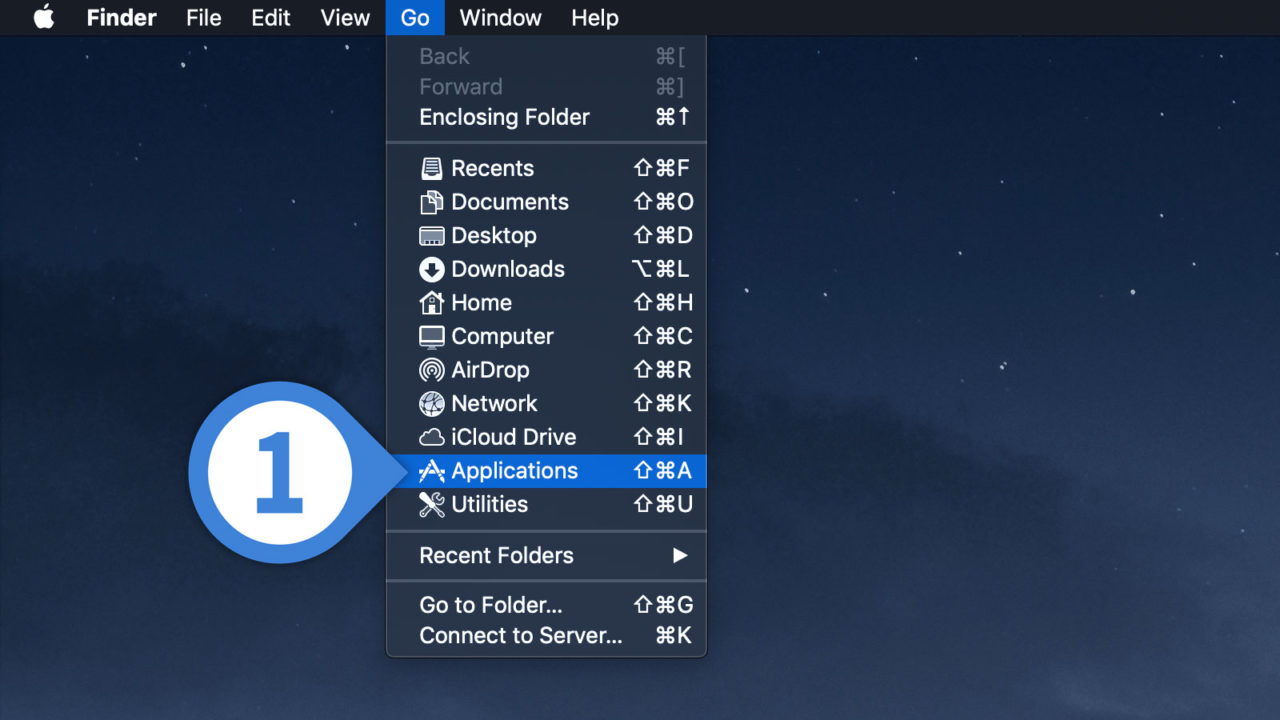Click the Utilities tools icon
This screenshot has width=1280, height=720.
[431, 504]
